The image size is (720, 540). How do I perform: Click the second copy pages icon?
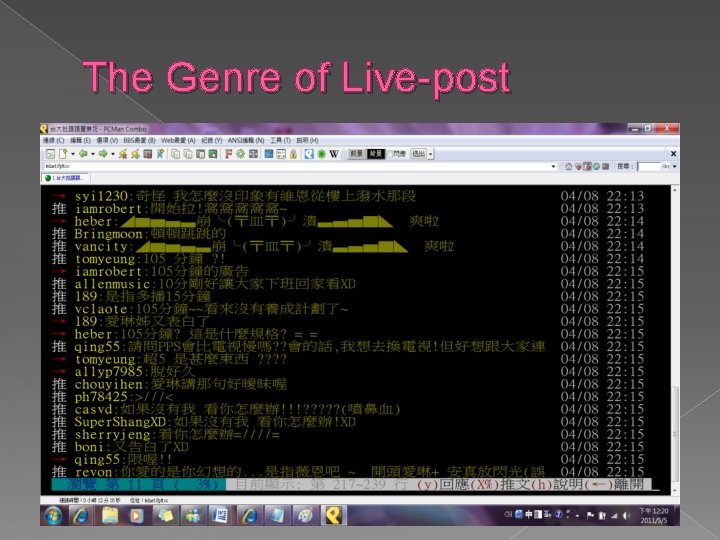pyautogui.click(x=188, y=154)
